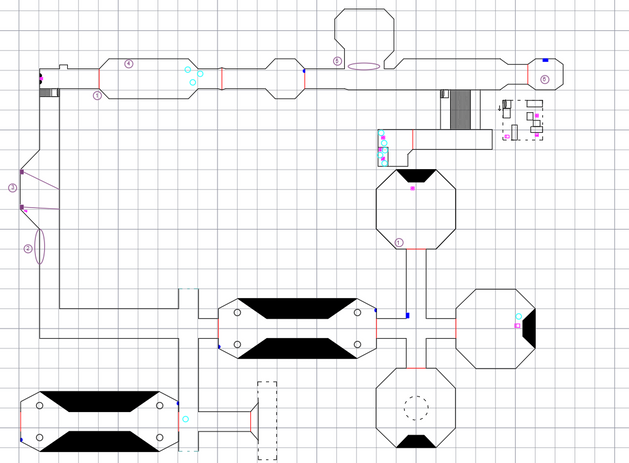The image size is (629, 463).
Task: Select the lower purple square on the left wall
Action: click(22, 207)
